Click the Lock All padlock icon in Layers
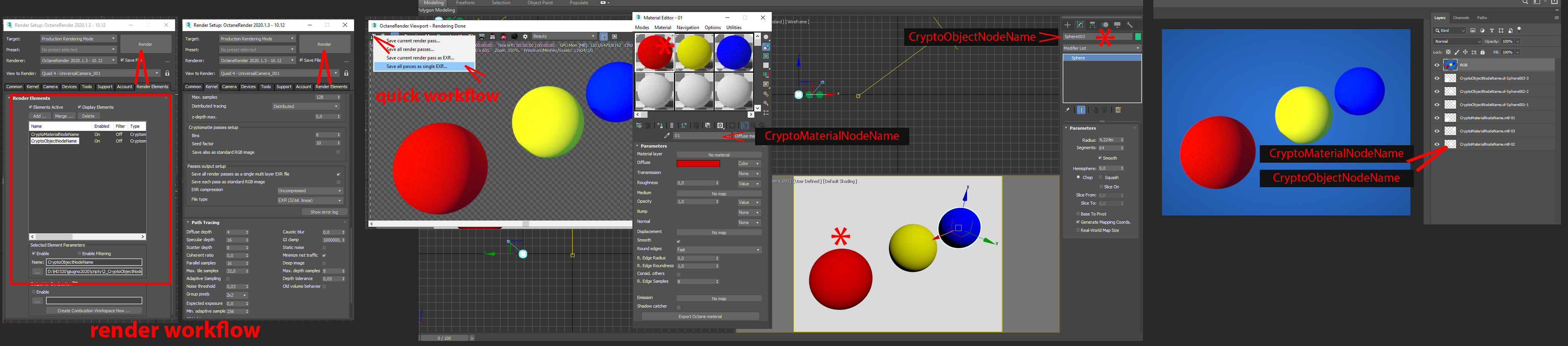 pos(1483,52)
